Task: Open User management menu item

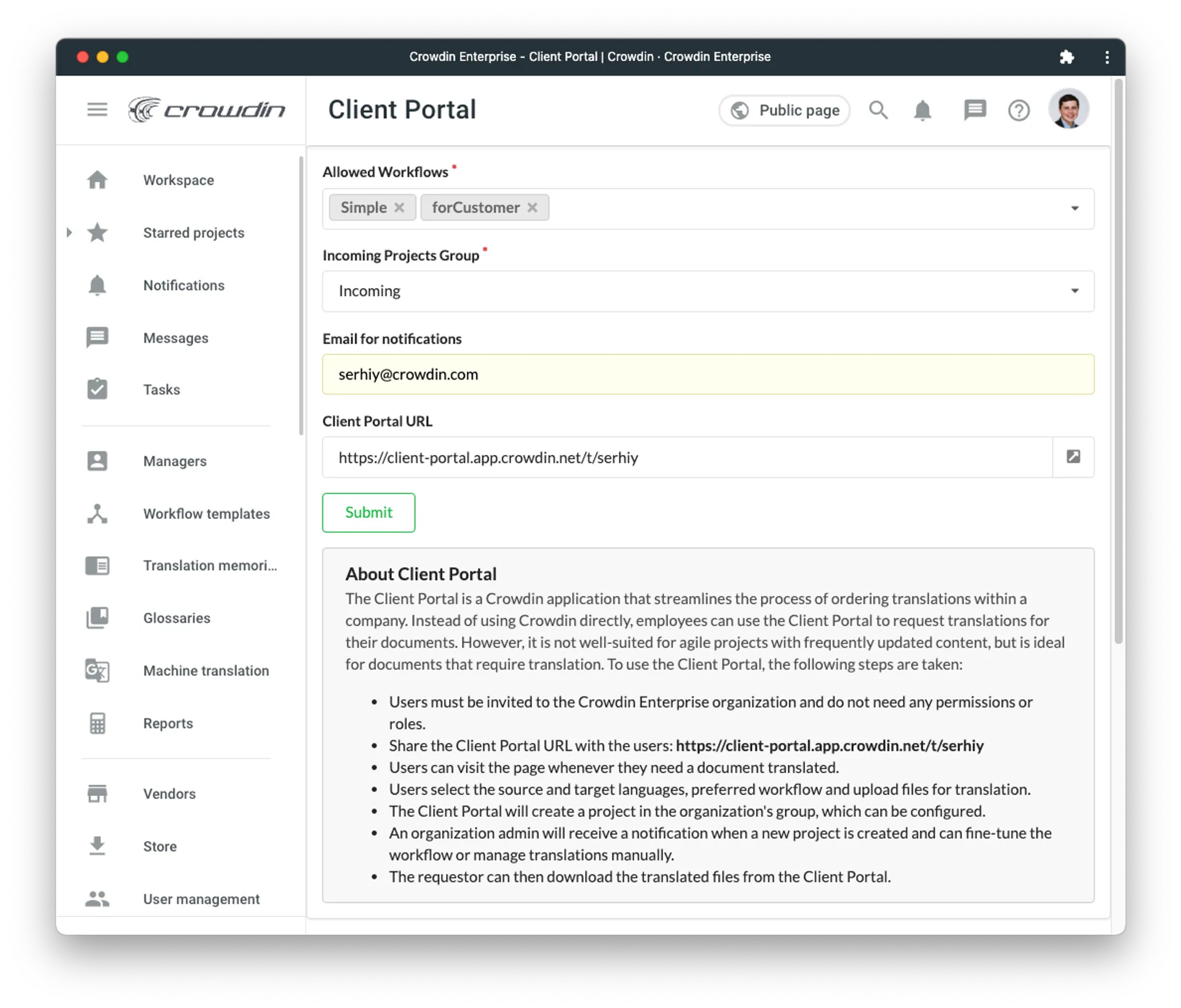Action: 201,899
